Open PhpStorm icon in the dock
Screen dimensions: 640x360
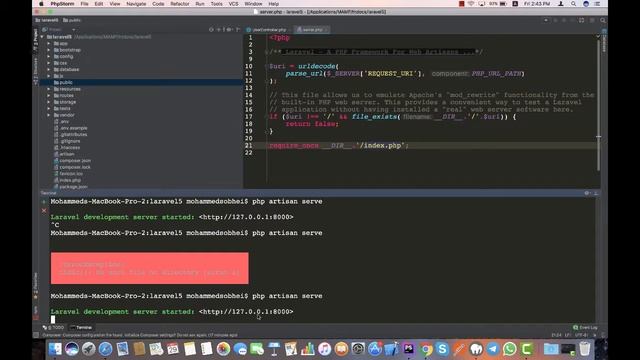click(409, 349)
